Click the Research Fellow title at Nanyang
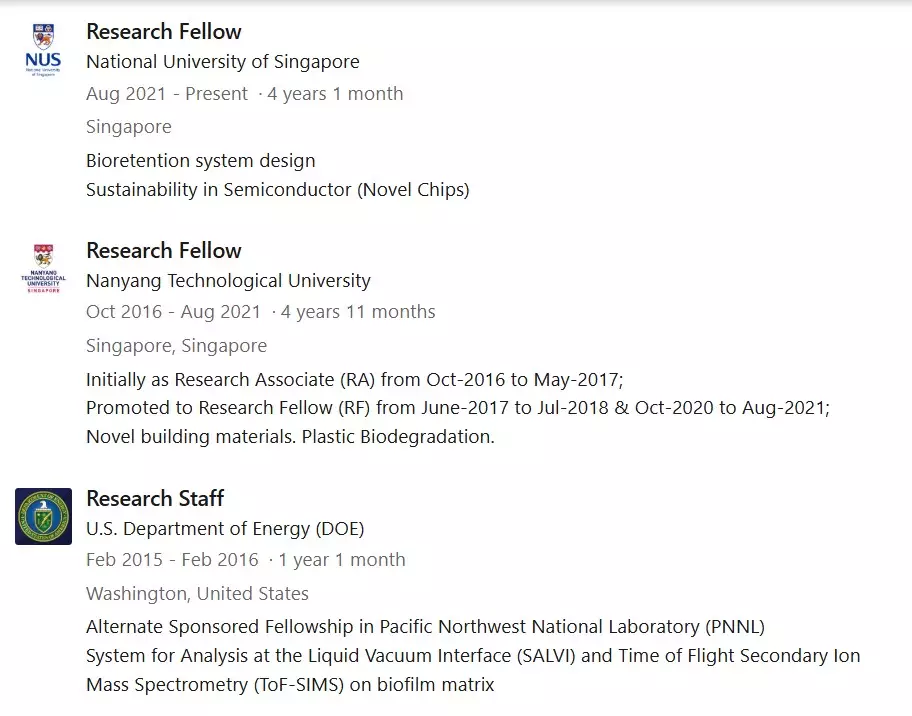 [164, 250]
